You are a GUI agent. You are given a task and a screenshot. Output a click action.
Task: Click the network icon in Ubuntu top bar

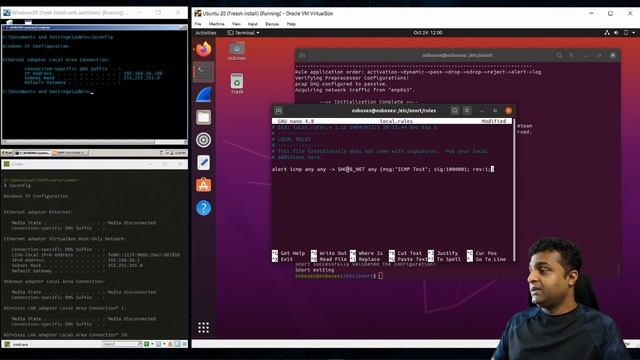tap(607, 33)
